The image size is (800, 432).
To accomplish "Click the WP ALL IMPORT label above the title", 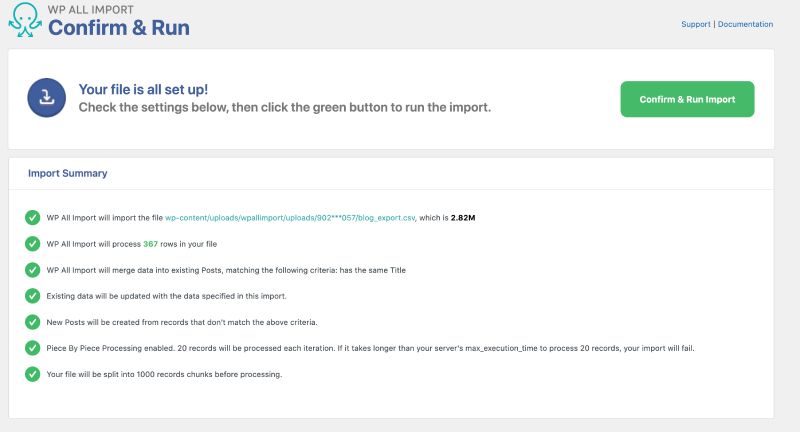I will [91, 10].
